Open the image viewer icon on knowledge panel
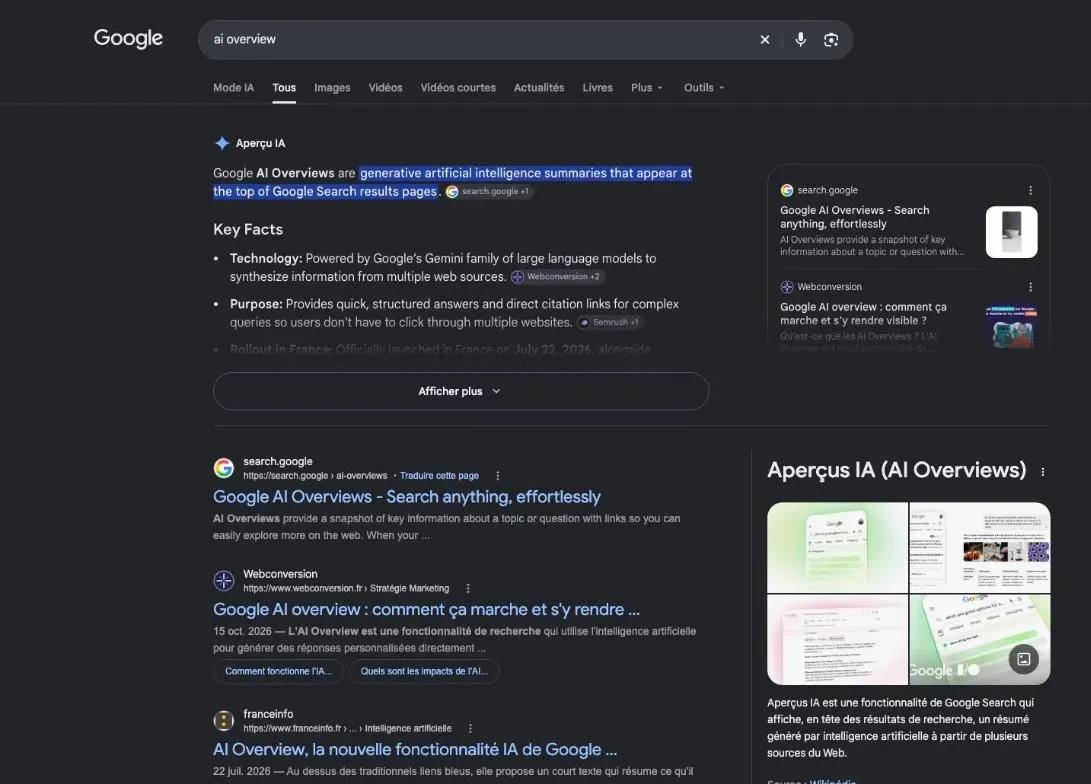This screenshot has width=1091, height=784. 1024,659
